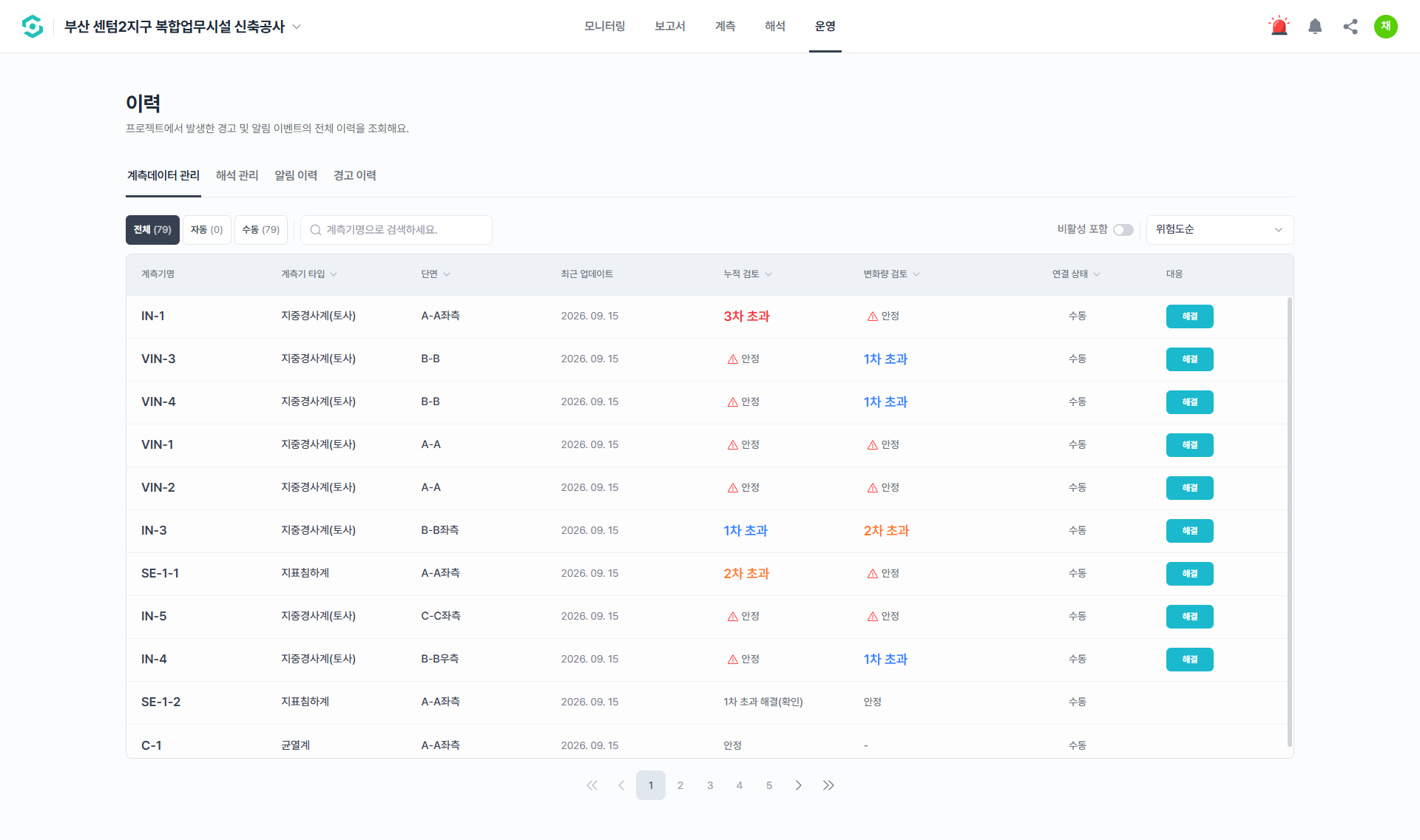Open the project name dropdown chevron
1420x840 pixels.
coord(297,27)
